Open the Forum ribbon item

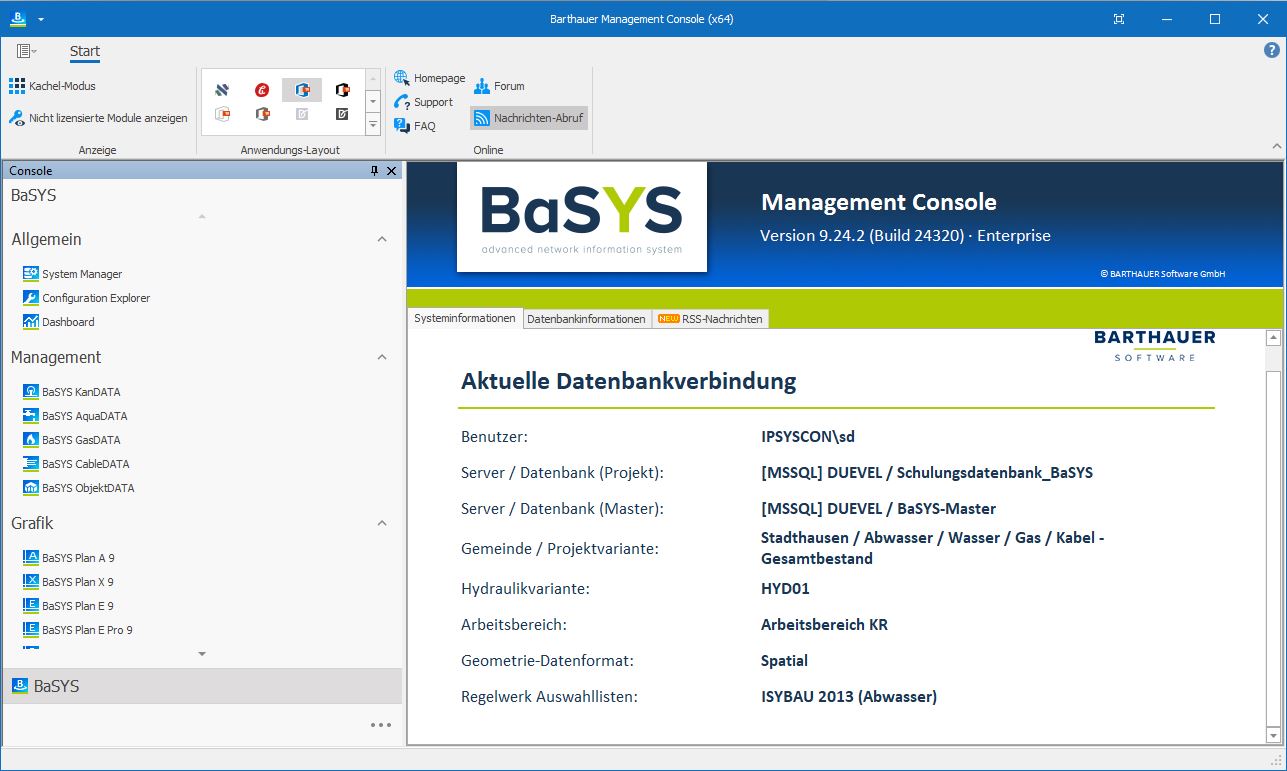click(x=499, y=86)
